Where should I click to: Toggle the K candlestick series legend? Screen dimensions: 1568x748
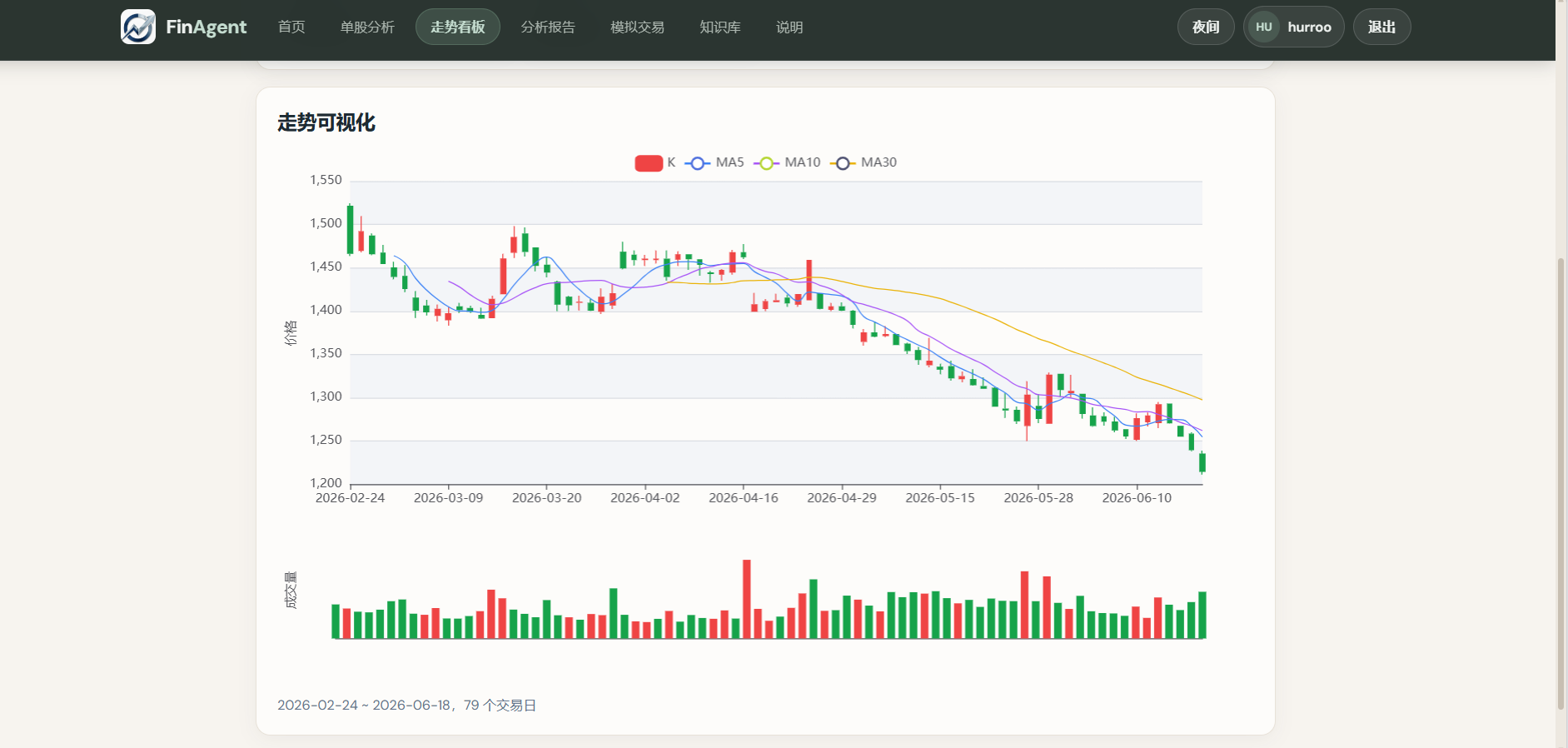coord(655,162)
